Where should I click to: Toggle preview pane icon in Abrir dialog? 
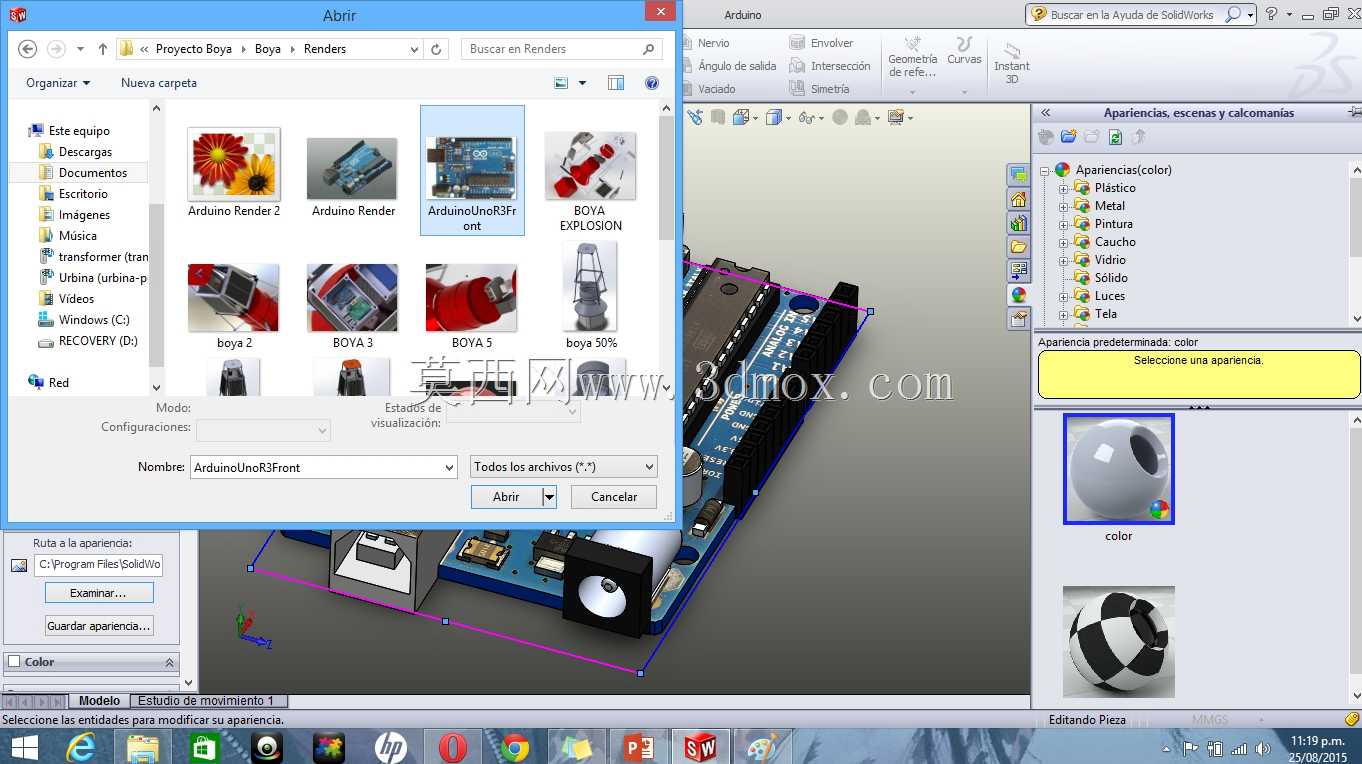pyautogui.click(x=616, y=83)
